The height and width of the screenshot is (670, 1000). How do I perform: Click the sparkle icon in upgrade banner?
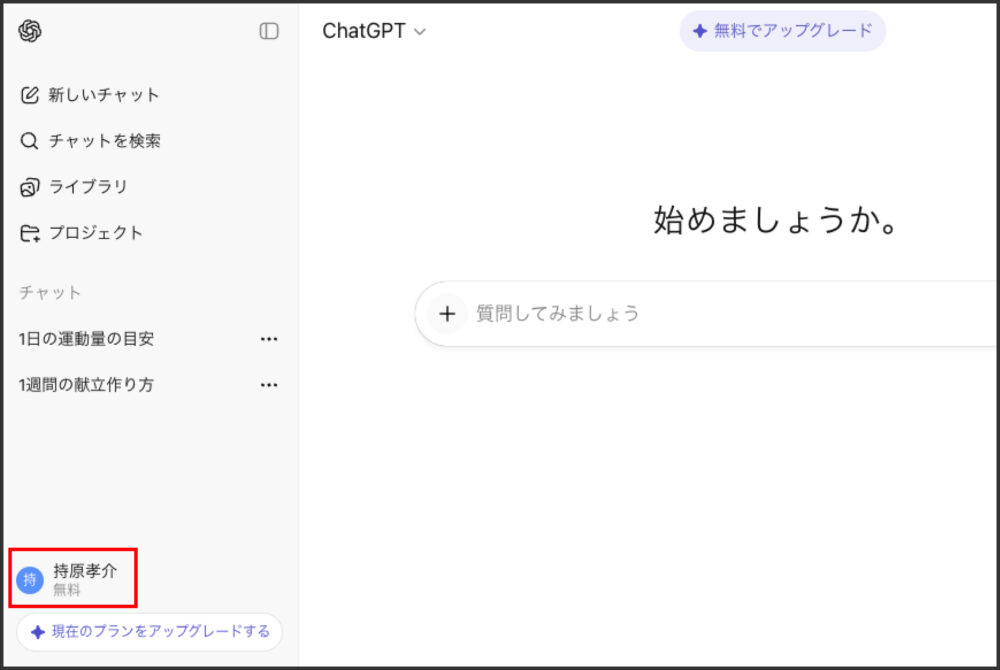[x=700, y=31]
